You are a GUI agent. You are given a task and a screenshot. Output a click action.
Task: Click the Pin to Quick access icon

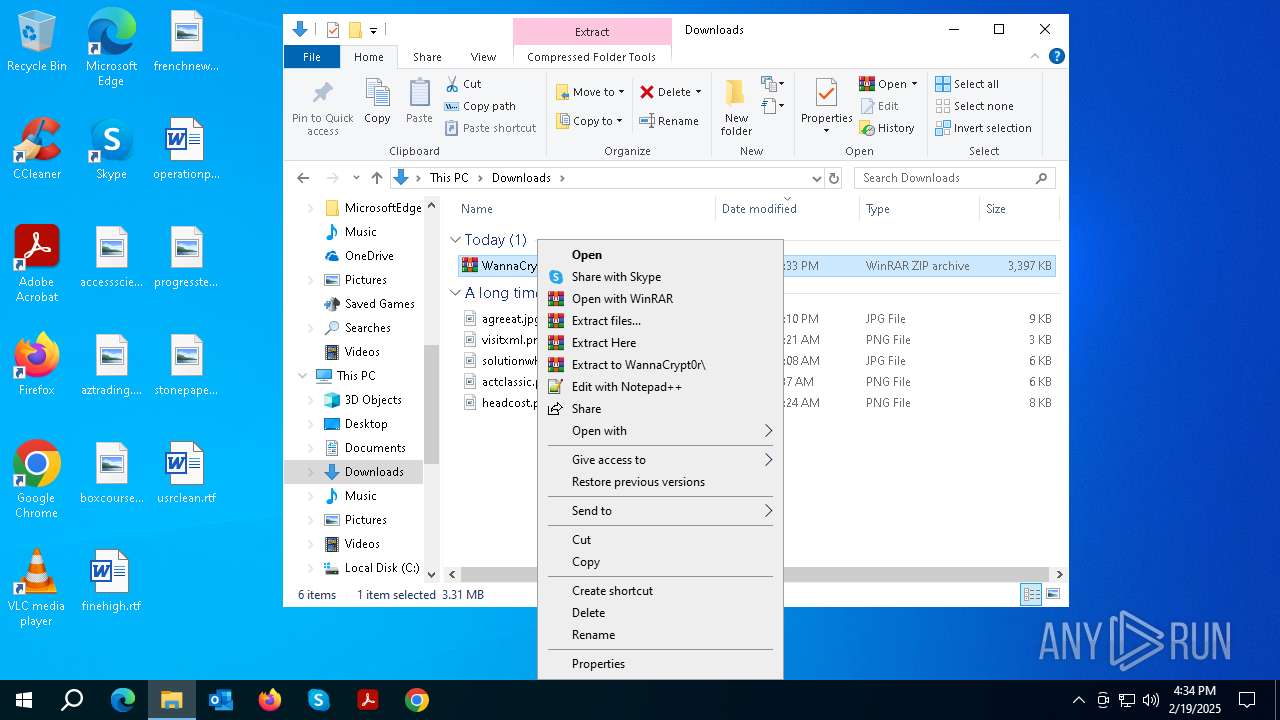[x=322, y=95]
